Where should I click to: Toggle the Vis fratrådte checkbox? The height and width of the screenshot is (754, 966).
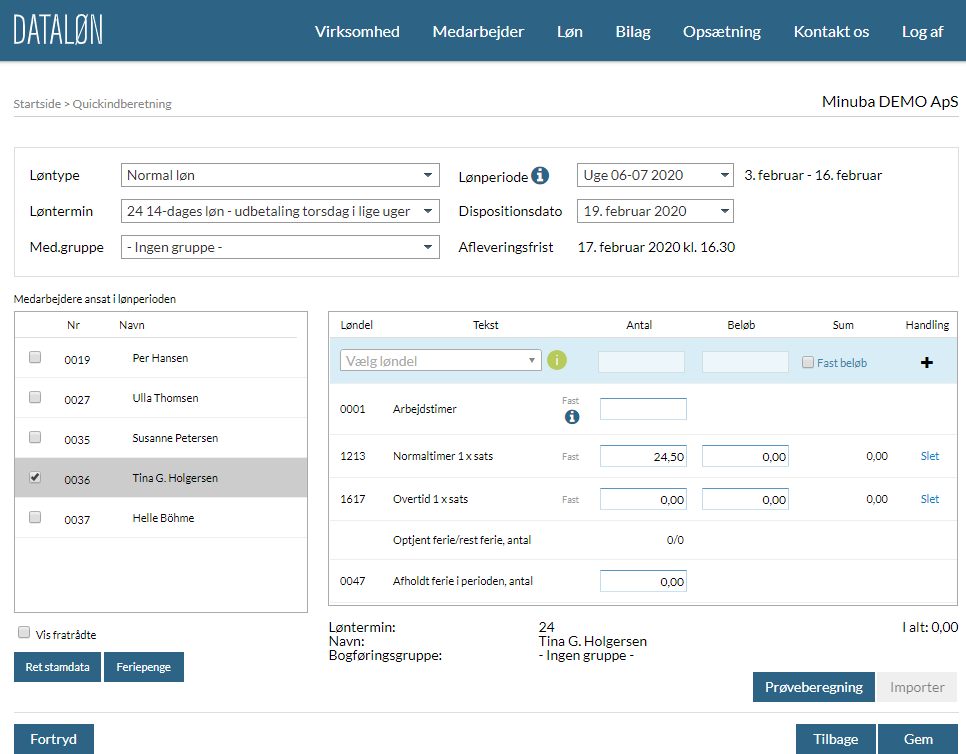click(24, 633)
